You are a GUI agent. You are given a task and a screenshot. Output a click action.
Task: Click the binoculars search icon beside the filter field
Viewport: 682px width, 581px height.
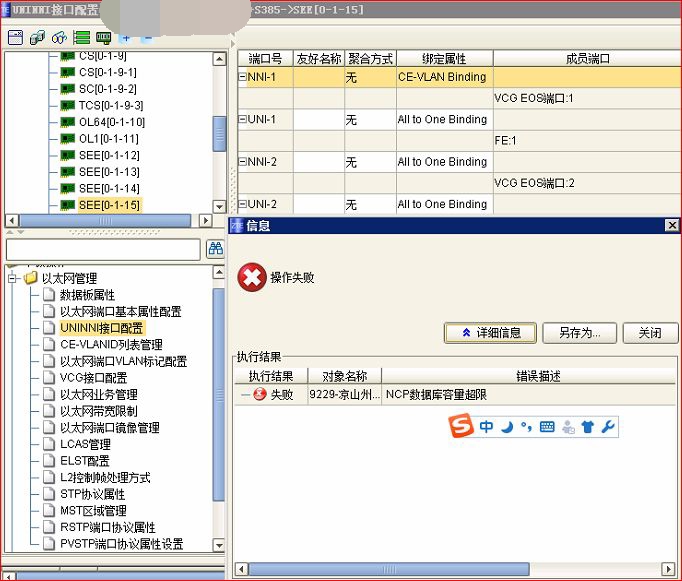(215, 249)
